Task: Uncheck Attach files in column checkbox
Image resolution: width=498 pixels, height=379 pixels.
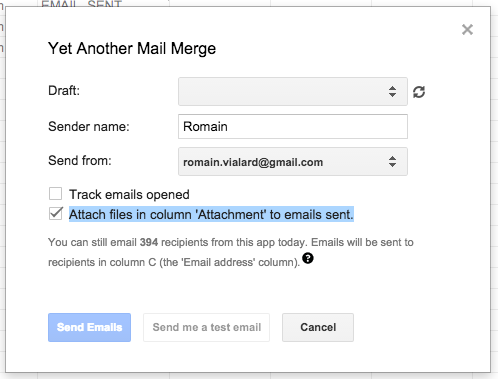Action: tap(55, 214)
